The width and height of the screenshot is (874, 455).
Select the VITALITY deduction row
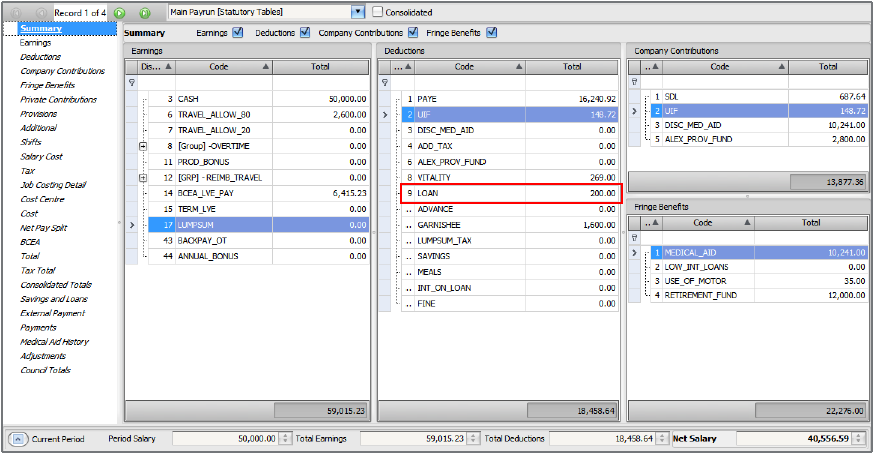[509, 178]
